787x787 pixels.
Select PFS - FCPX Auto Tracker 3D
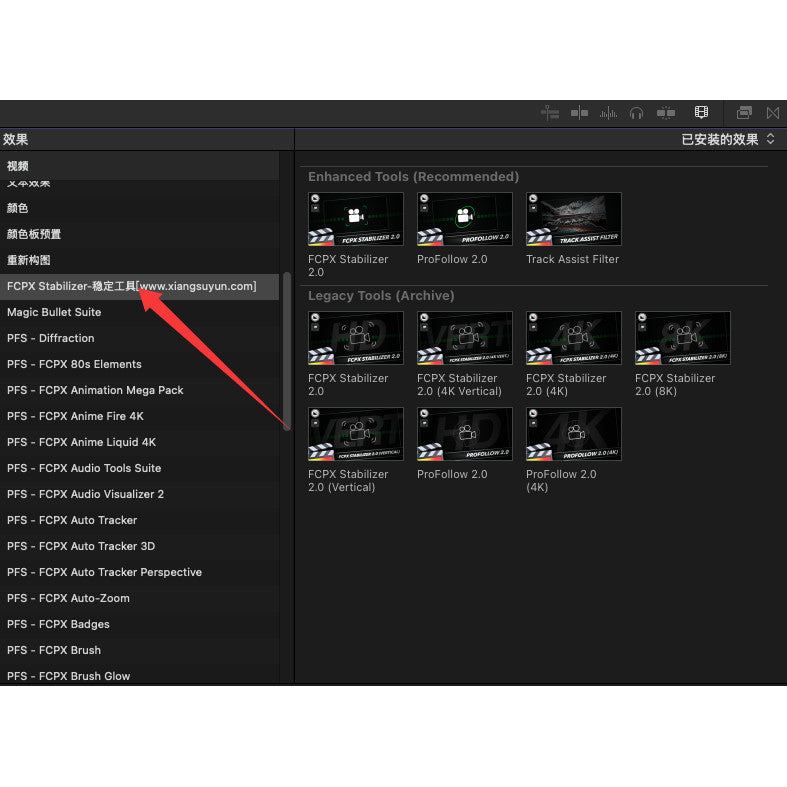pyautogui.click(x=139, y=547)
